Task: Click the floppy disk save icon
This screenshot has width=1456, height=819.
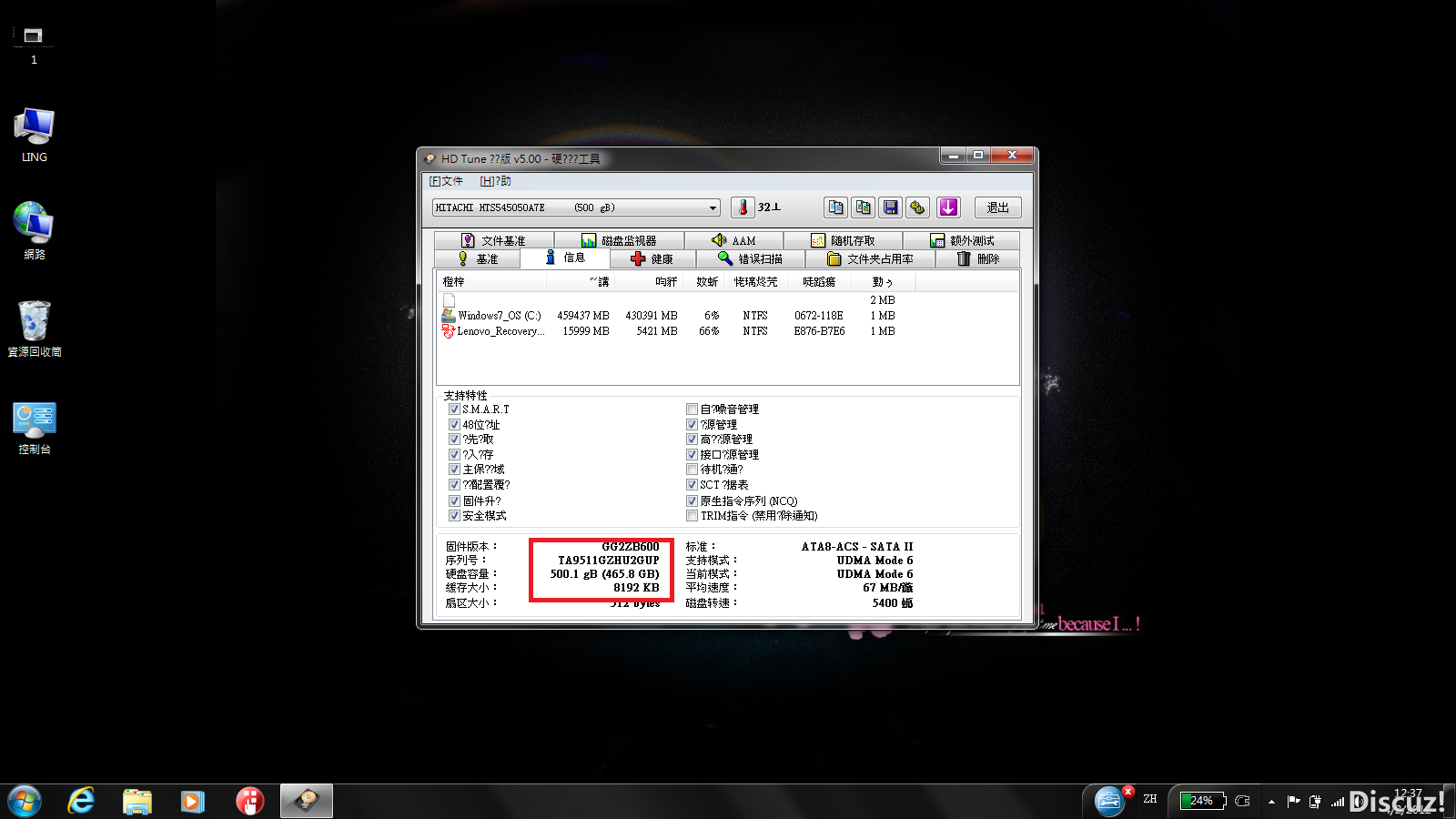Action: pos(891,207)
